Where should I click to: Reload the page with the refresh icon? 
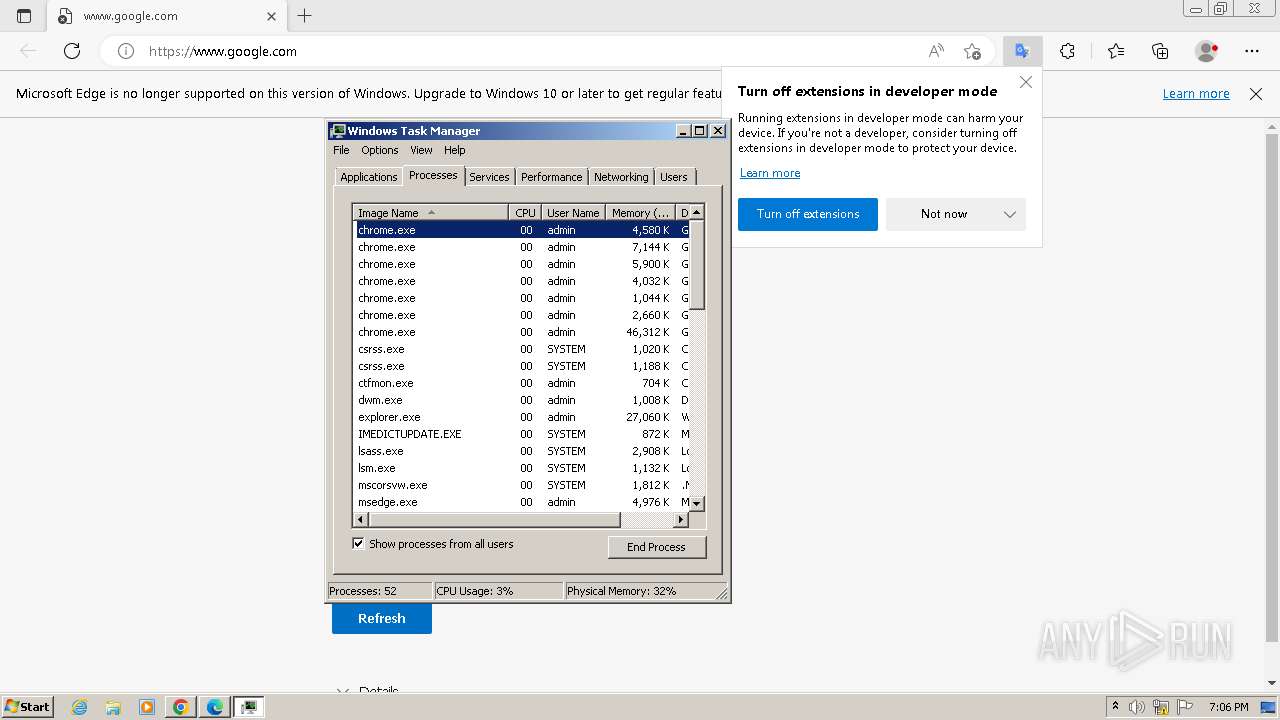(x=72, y=51)
